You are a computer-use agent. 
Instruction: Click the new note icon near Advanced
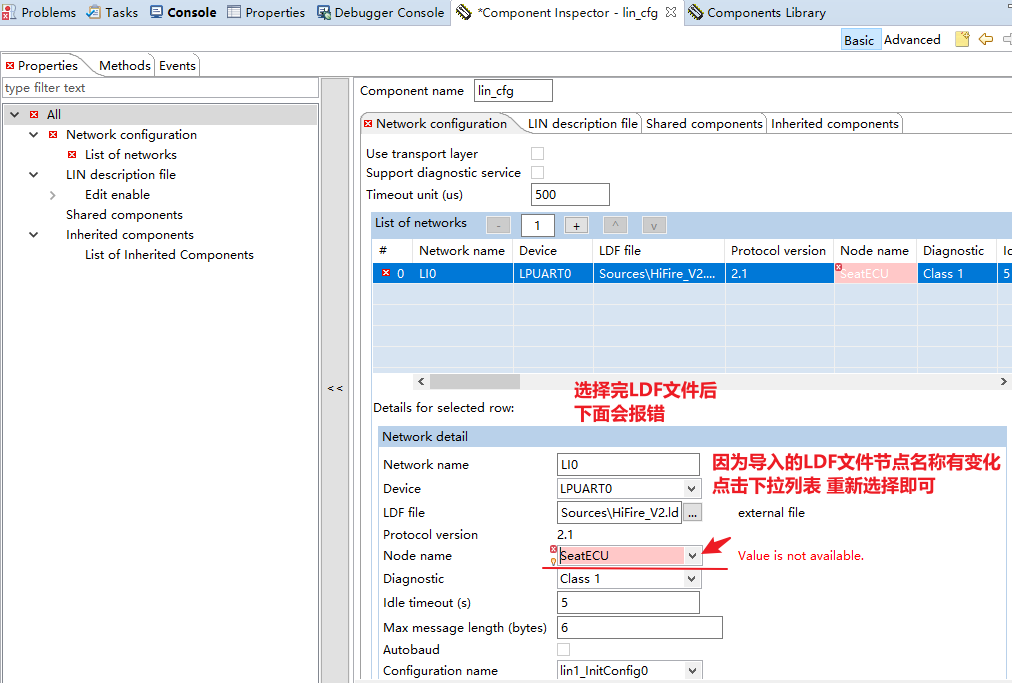[x=961, y=39]
